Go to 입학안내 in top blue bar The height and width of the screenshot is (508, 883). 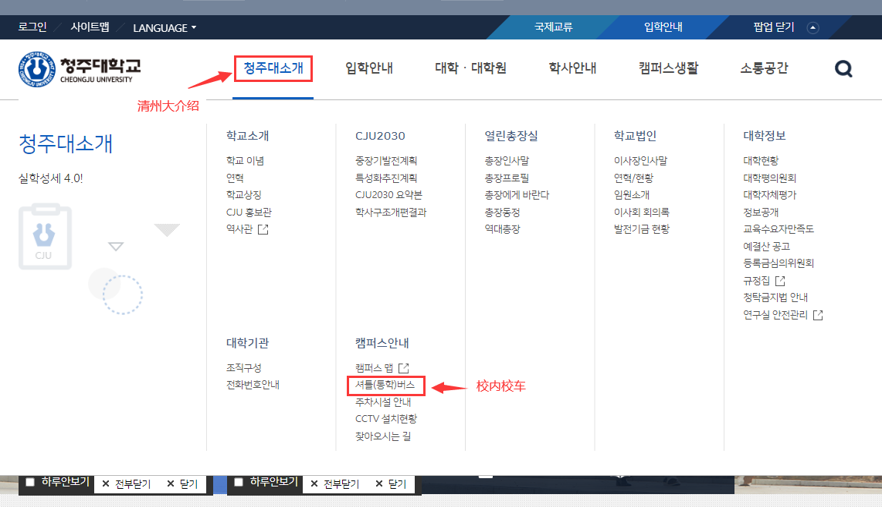(x=663, y=27)
